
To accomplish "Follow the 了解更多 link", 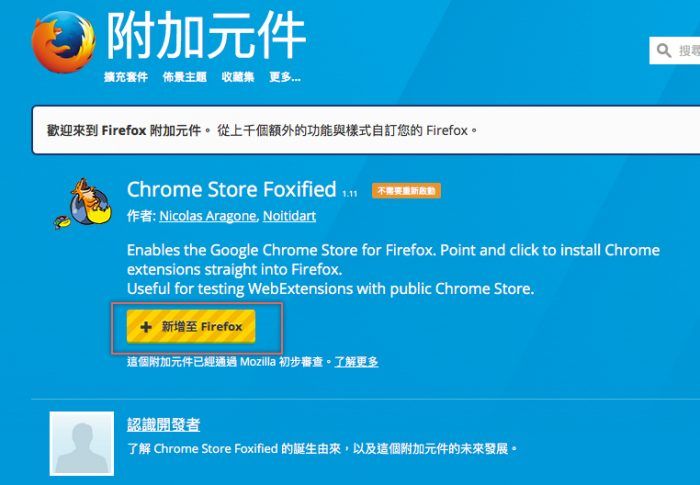I will click(x=356, y=361).
